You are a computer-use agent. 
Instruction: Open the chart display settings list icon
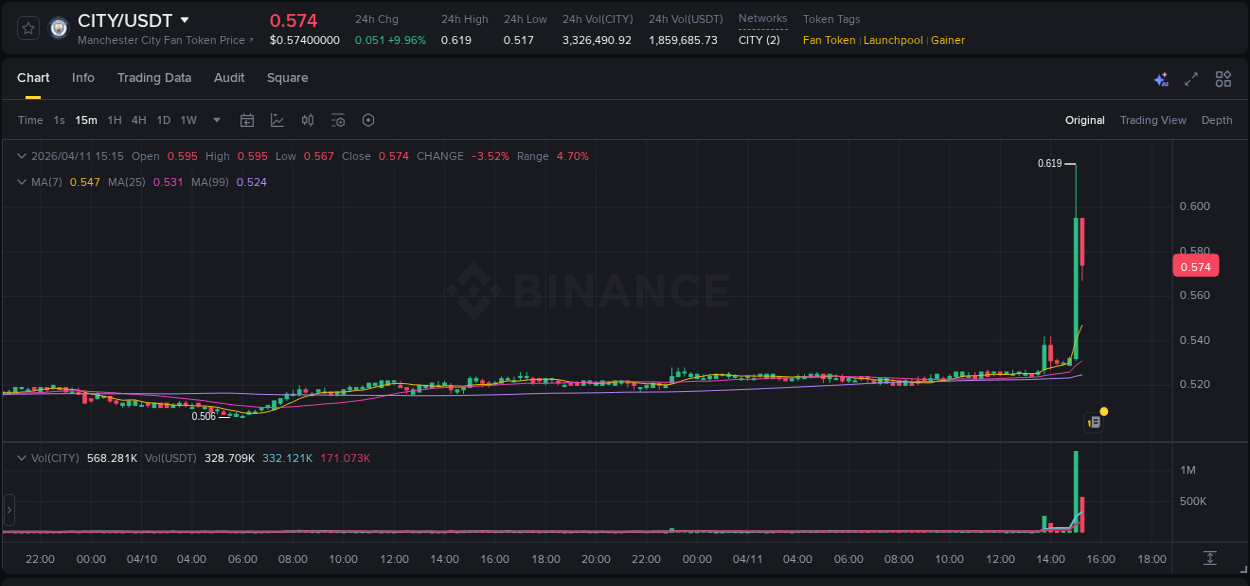tap(338, 120)
